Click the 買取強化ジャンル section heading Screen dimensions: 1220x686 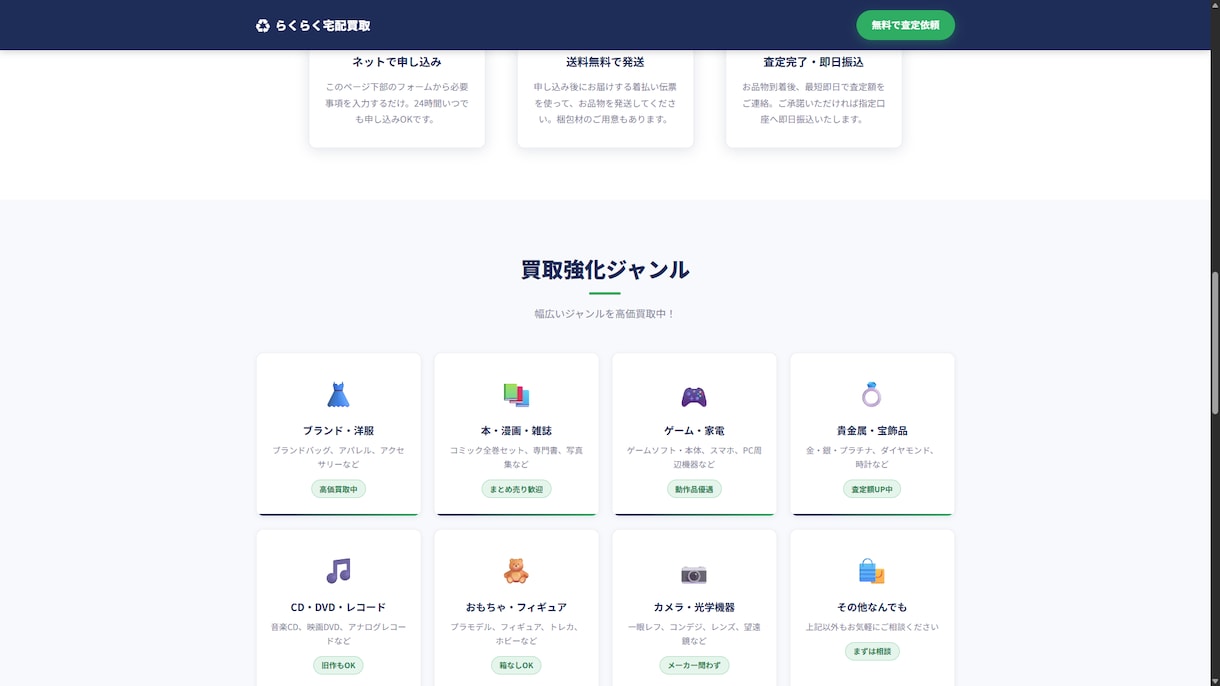point(605,270)
